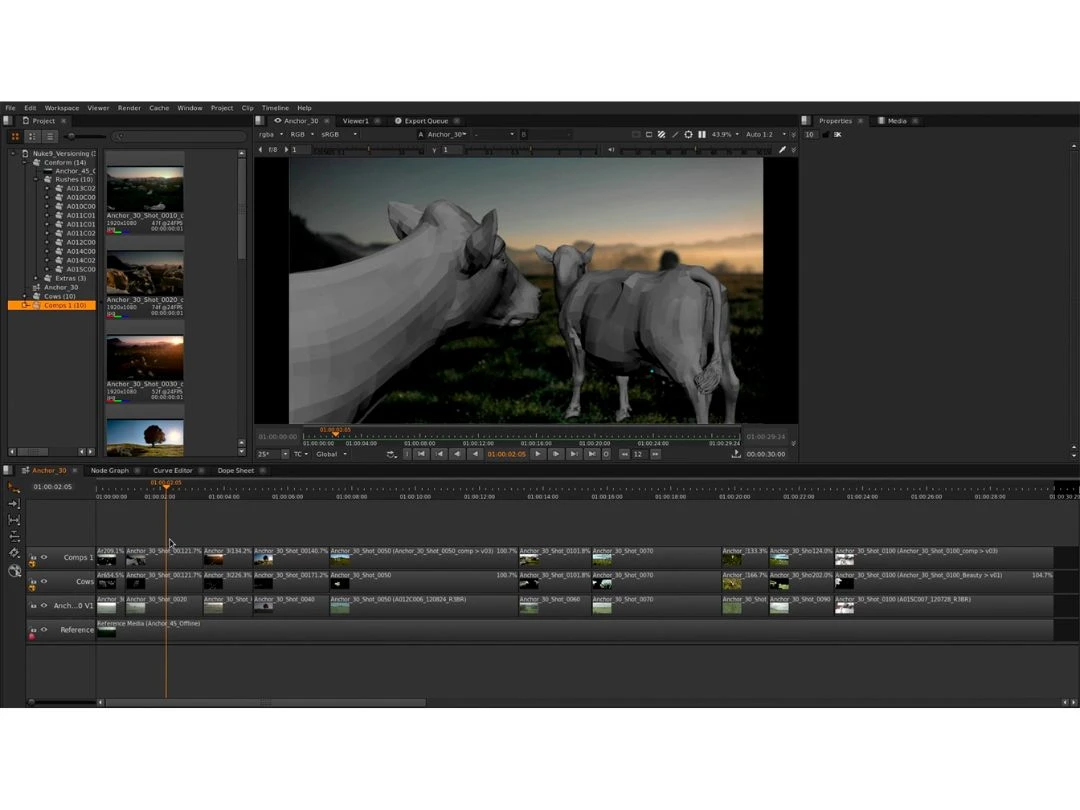Toggle visibility of the Reference track
Image resolution: width=1080 pixels, height=810 pixels.
click(x=43, y=629)
